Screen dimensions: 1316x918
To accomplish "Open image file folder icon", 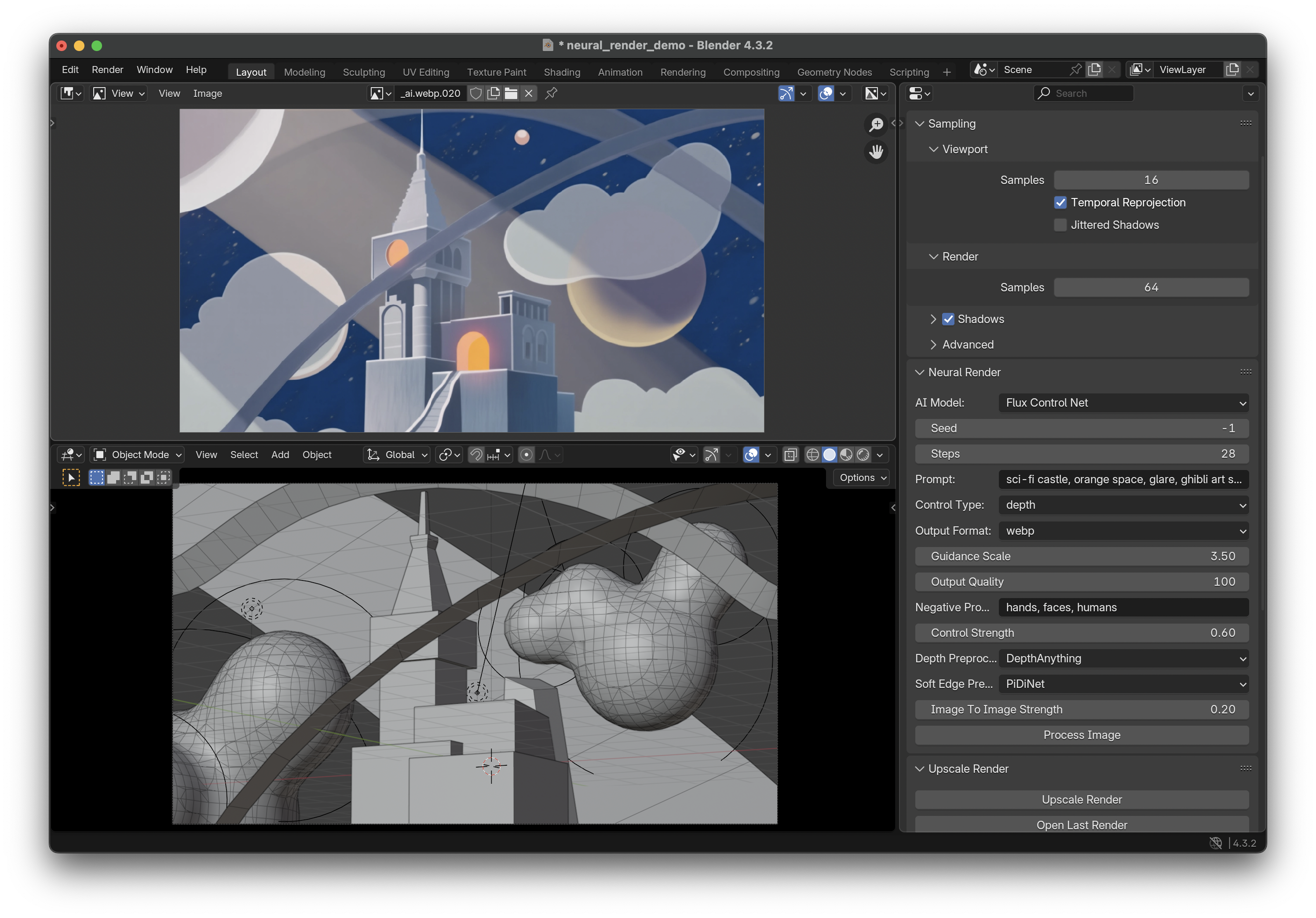I will [x=511, y=93].
